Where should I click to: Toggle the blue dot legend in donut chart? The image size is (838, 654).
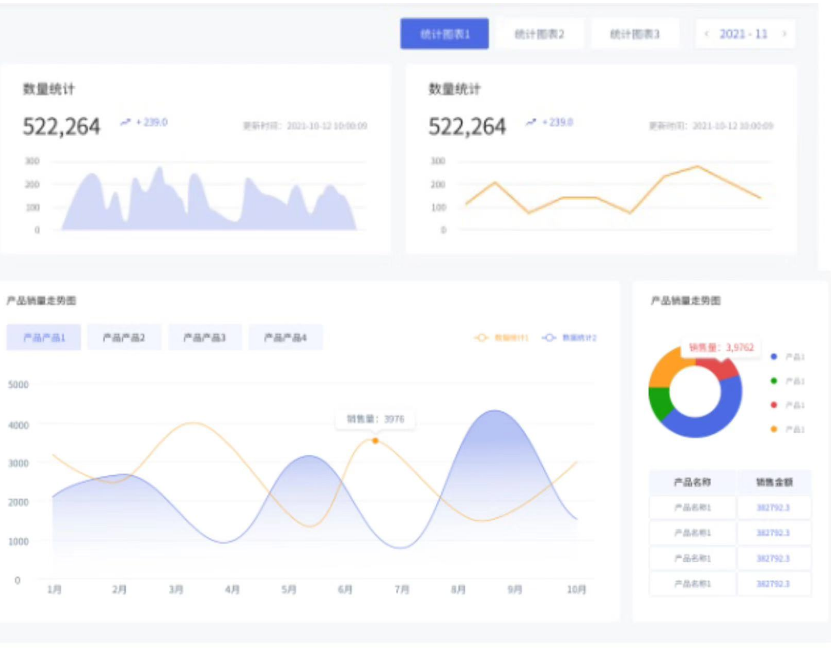774,356
